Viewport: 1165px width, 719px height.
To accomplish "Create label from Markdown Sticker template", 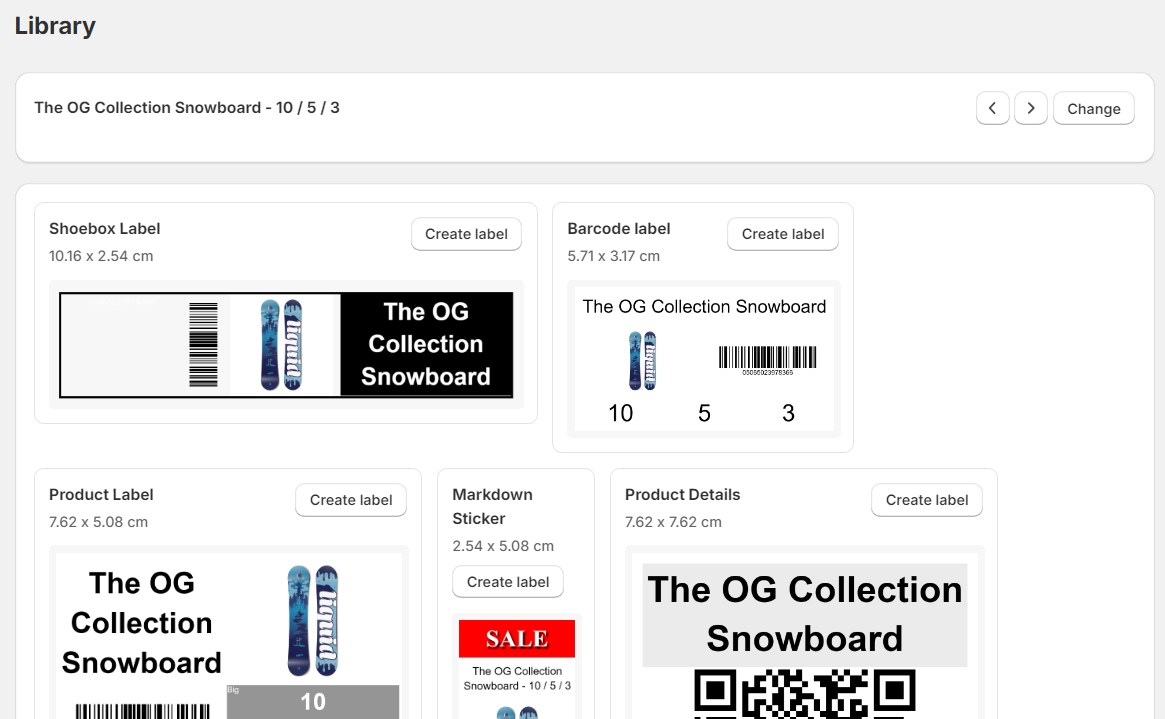I will [508, 582].
